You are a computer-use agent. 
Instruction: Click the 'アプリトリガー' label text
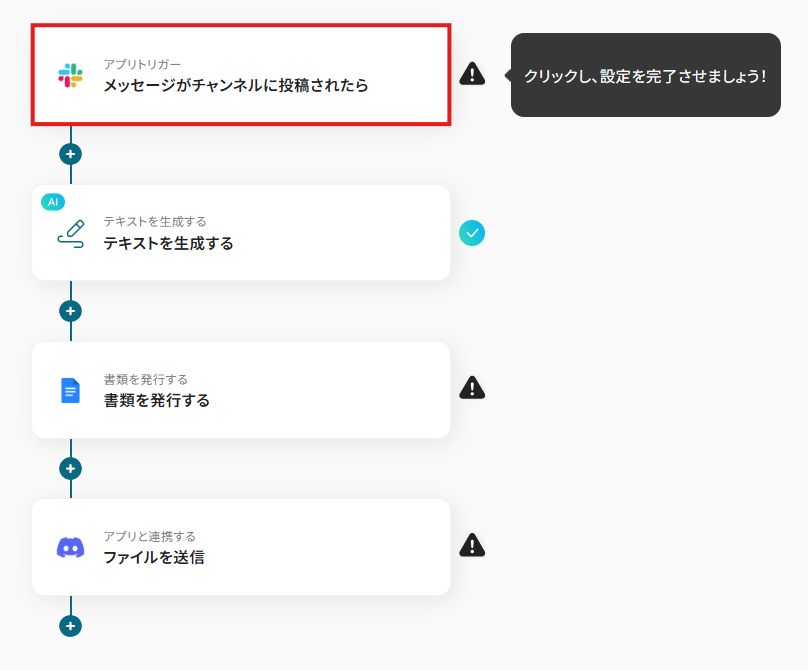(x=142, y=64)
